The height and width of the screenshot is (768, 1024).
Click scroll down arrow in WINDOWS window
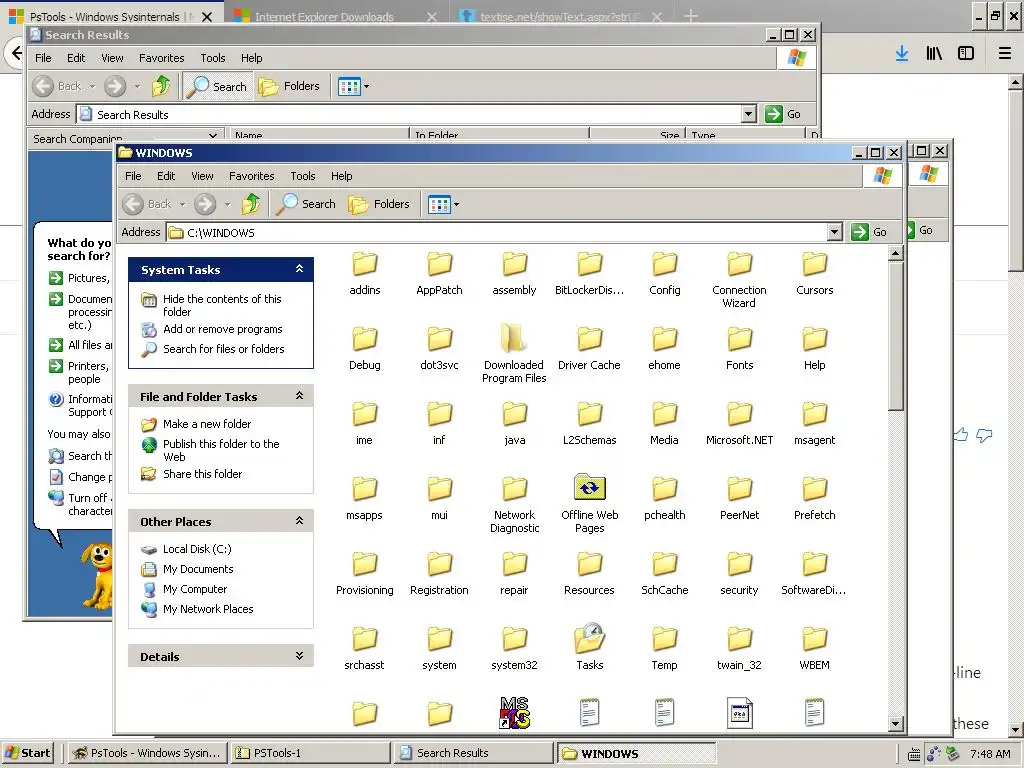coord(895,723)
